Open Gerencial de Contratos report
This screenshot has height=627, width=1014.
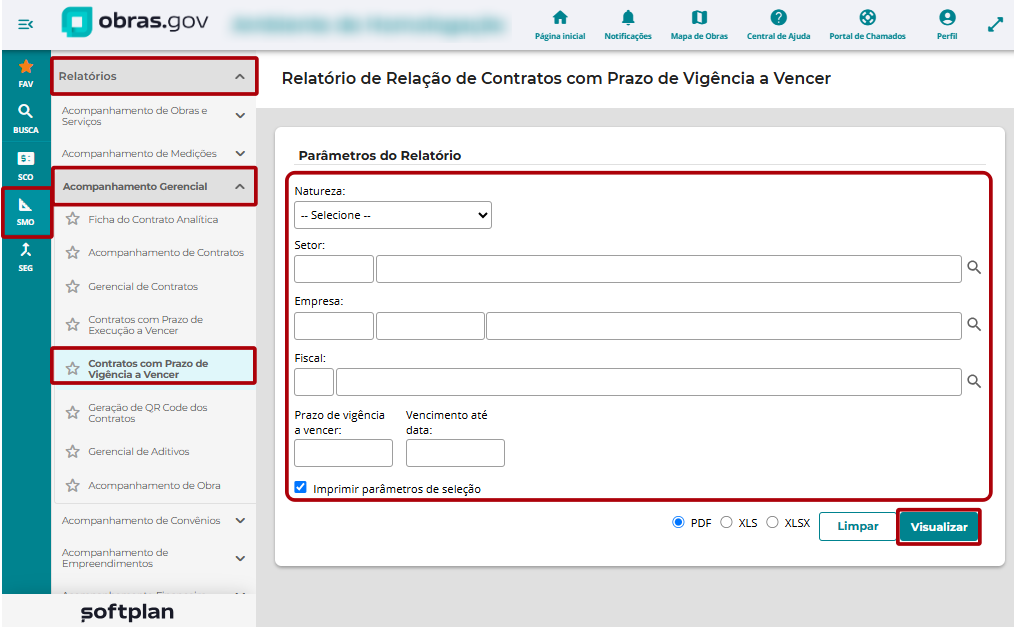pyautogui.click(x=143, y=286)
